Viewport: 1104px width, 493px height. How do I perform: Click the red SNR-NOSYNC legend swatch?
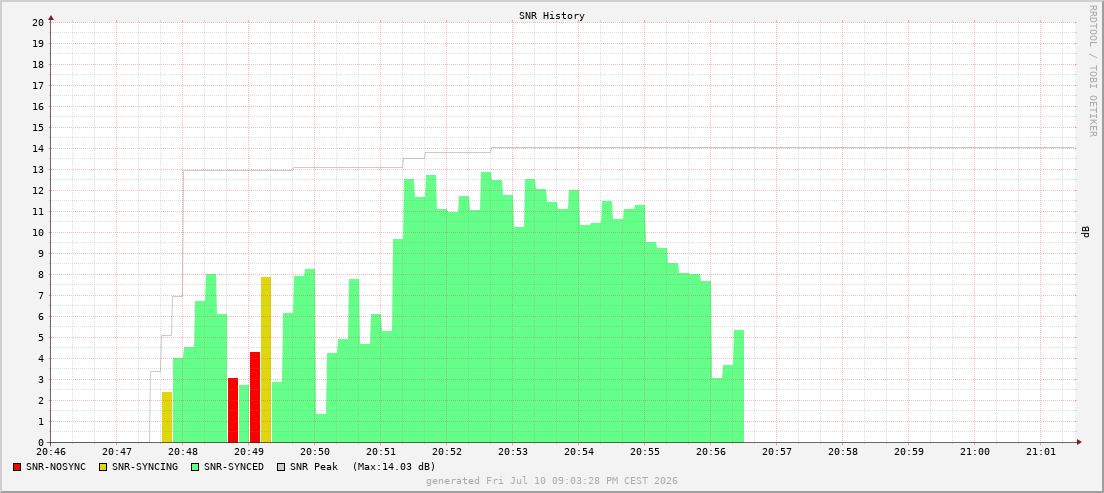[x=17, y=466]
